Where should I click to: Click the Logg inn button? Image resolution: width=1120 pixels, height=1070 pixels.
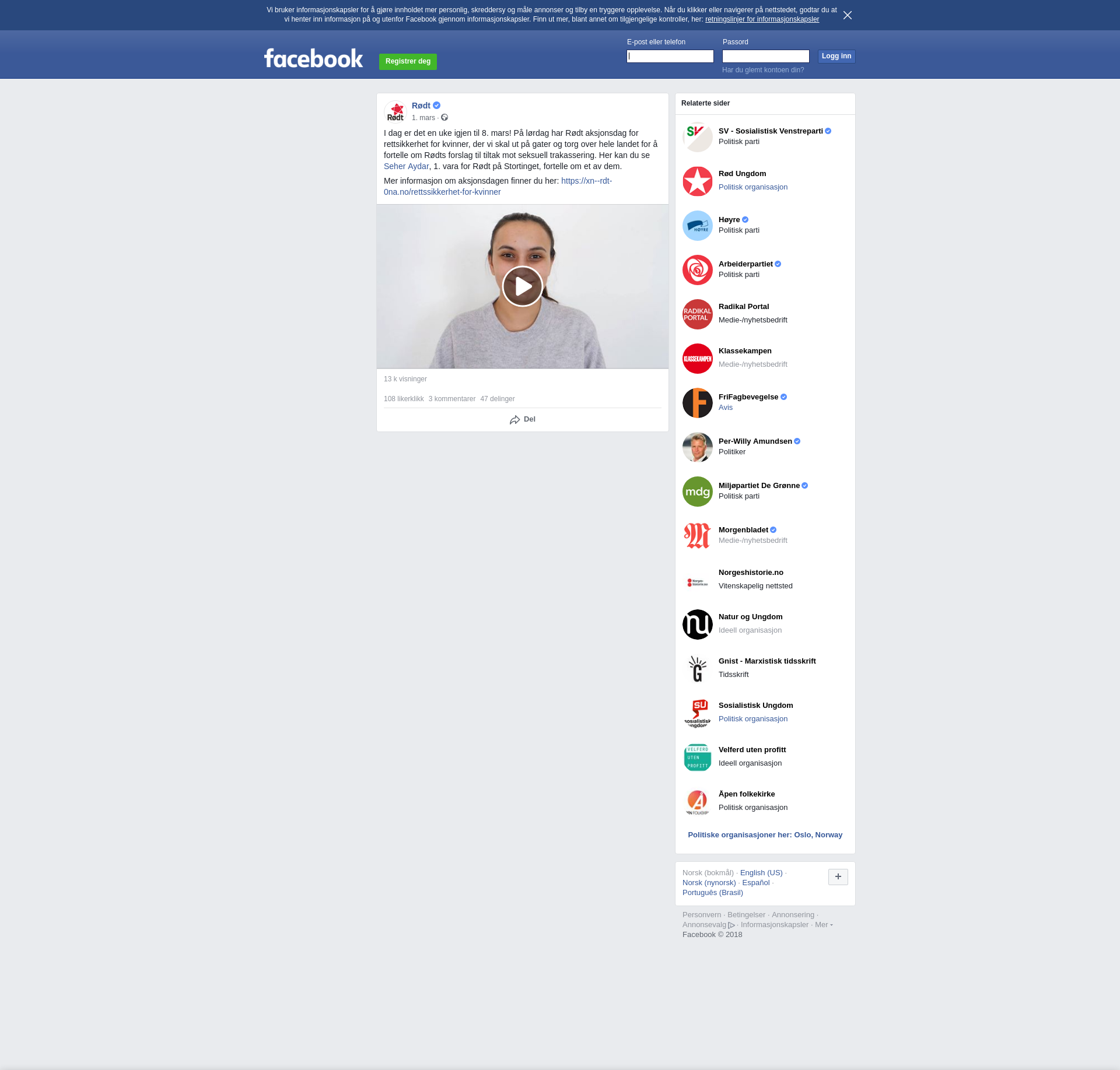836,56
